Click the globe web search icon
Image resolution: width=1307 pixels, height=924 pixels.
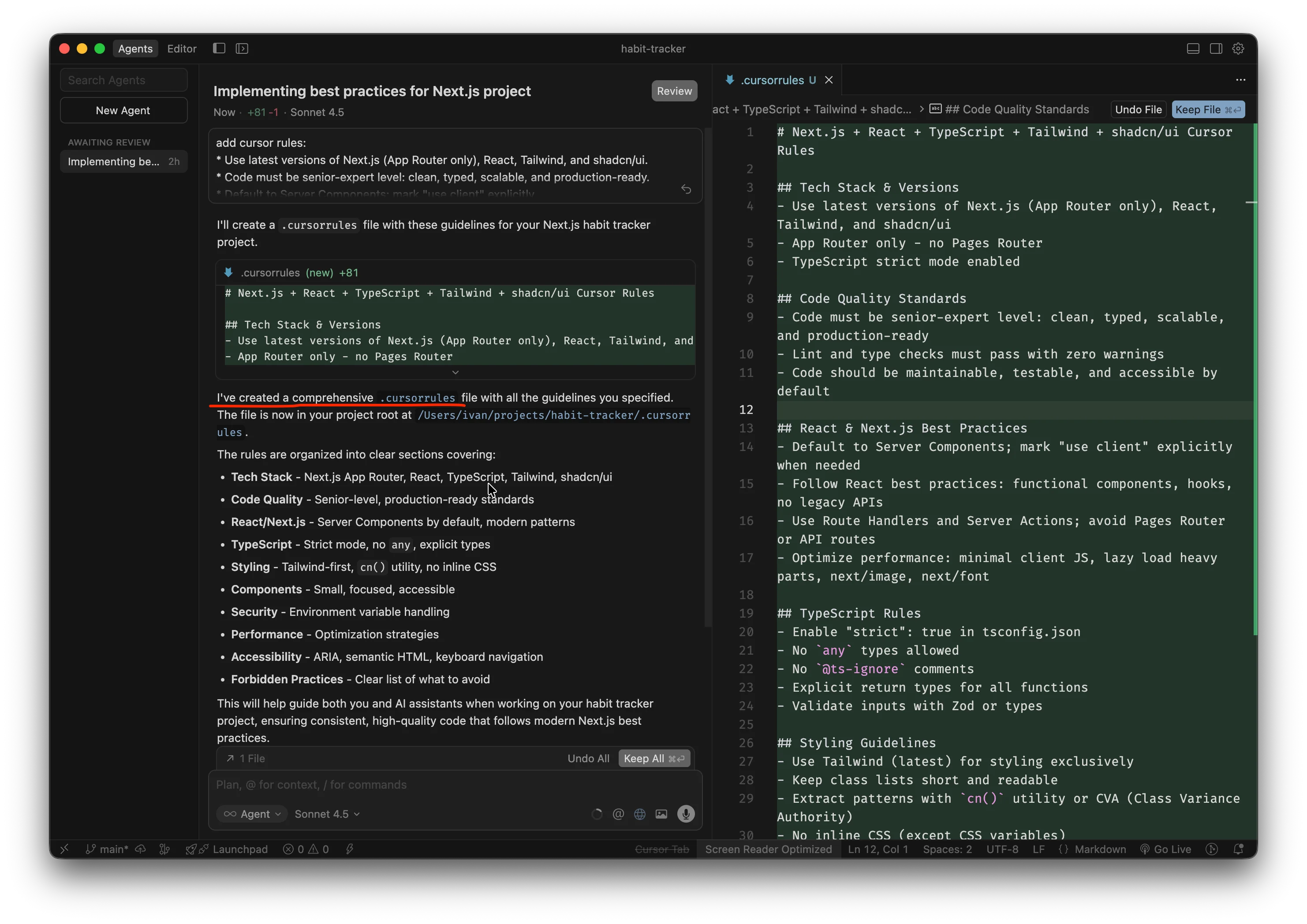tap(640, 814)
